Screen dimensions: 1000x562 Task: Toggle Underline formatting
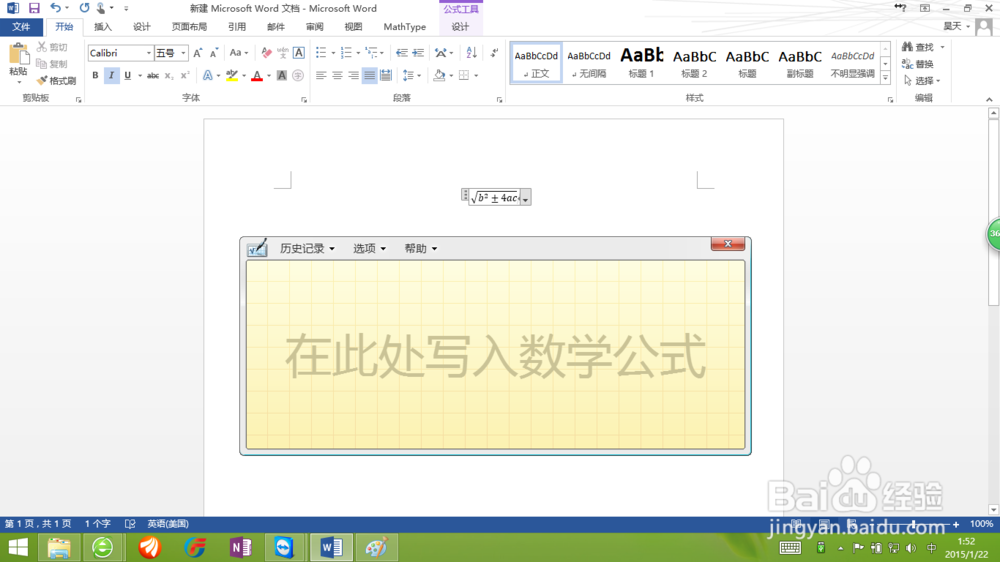[128, 75]
